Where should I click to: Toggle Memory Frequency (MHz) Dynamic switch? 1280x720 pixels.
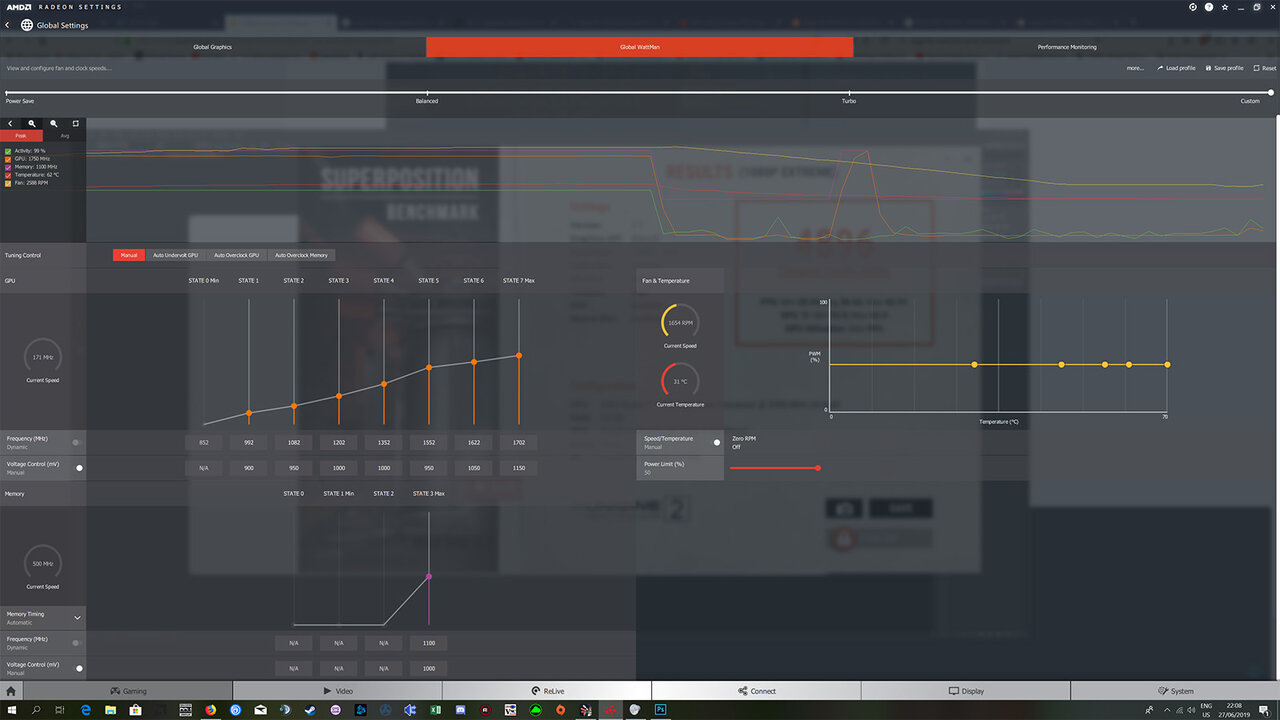pos(77,642)
